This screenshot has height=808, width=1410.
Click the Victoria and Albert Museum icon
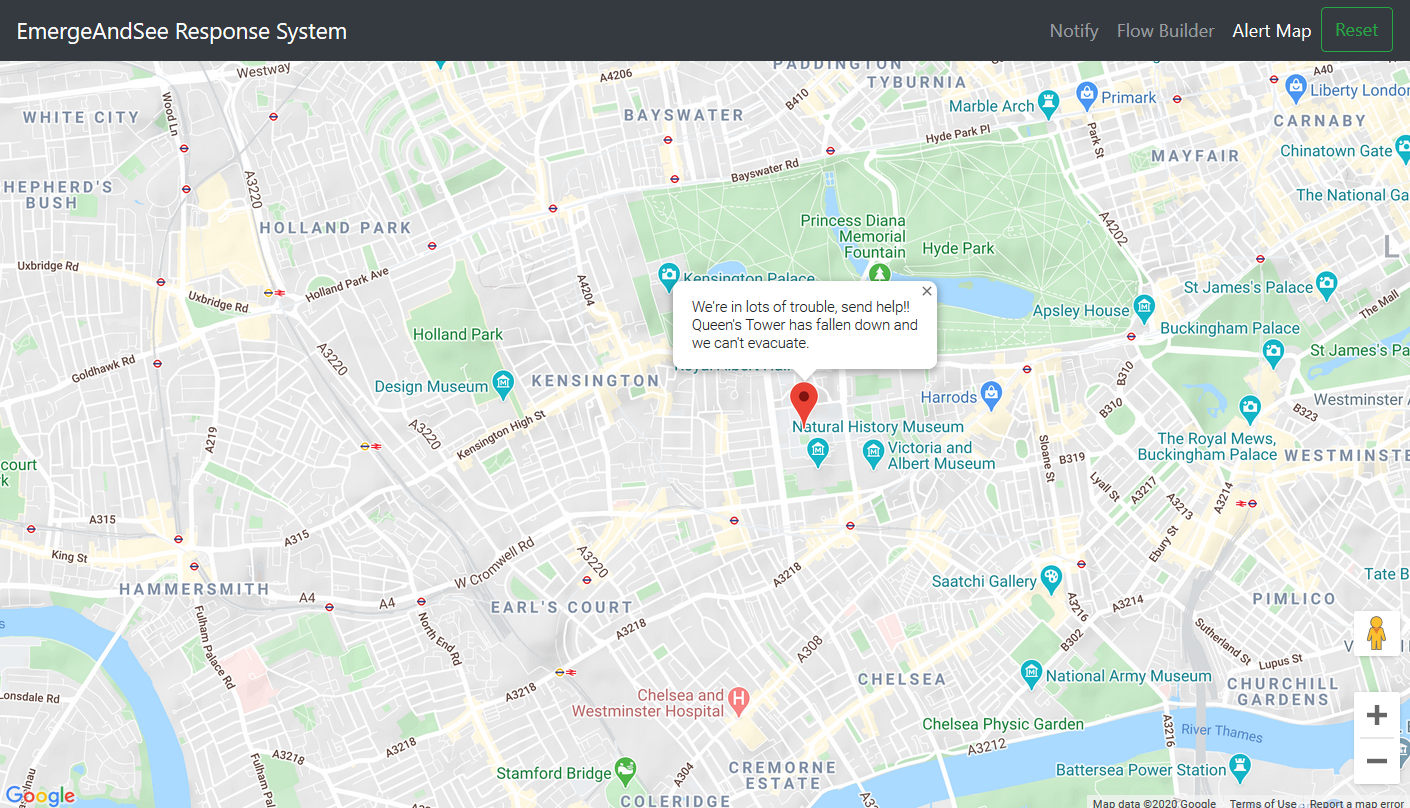tap(873, 453)
